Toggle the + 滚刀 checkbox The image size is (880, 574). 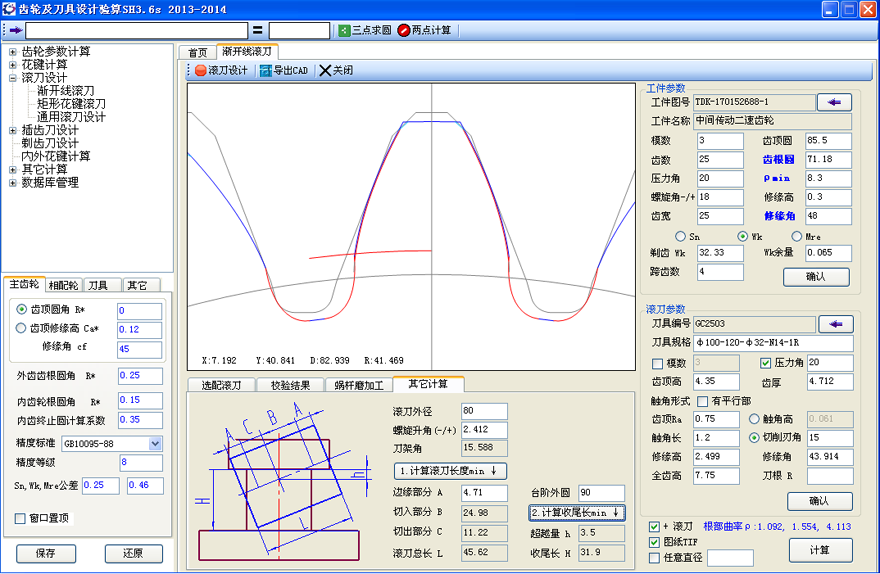(654, 526)
